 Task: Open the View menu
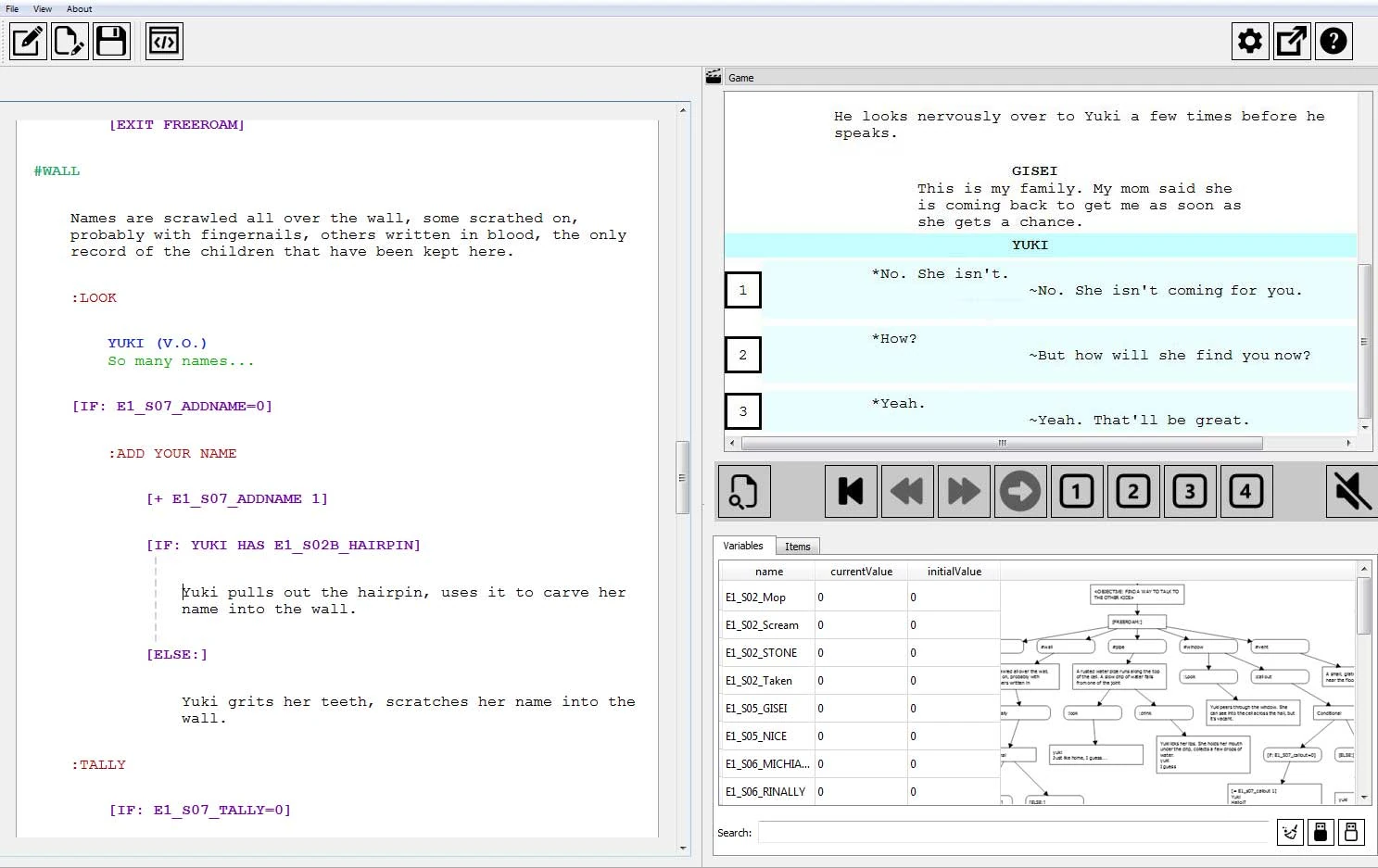point(43,9)
